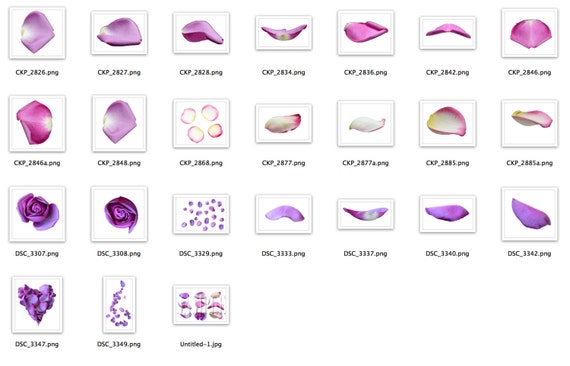
Task: Select the DSC_3347.png heart-shaped petals thumbnail
Action: point(37,305)
